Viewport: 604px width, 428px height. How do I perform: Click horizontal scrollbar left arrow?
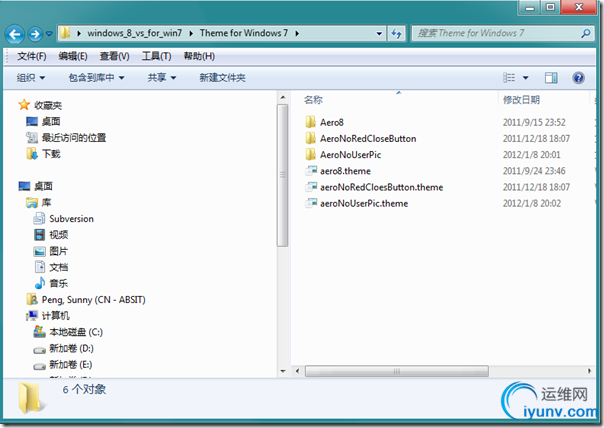point(297,371)
